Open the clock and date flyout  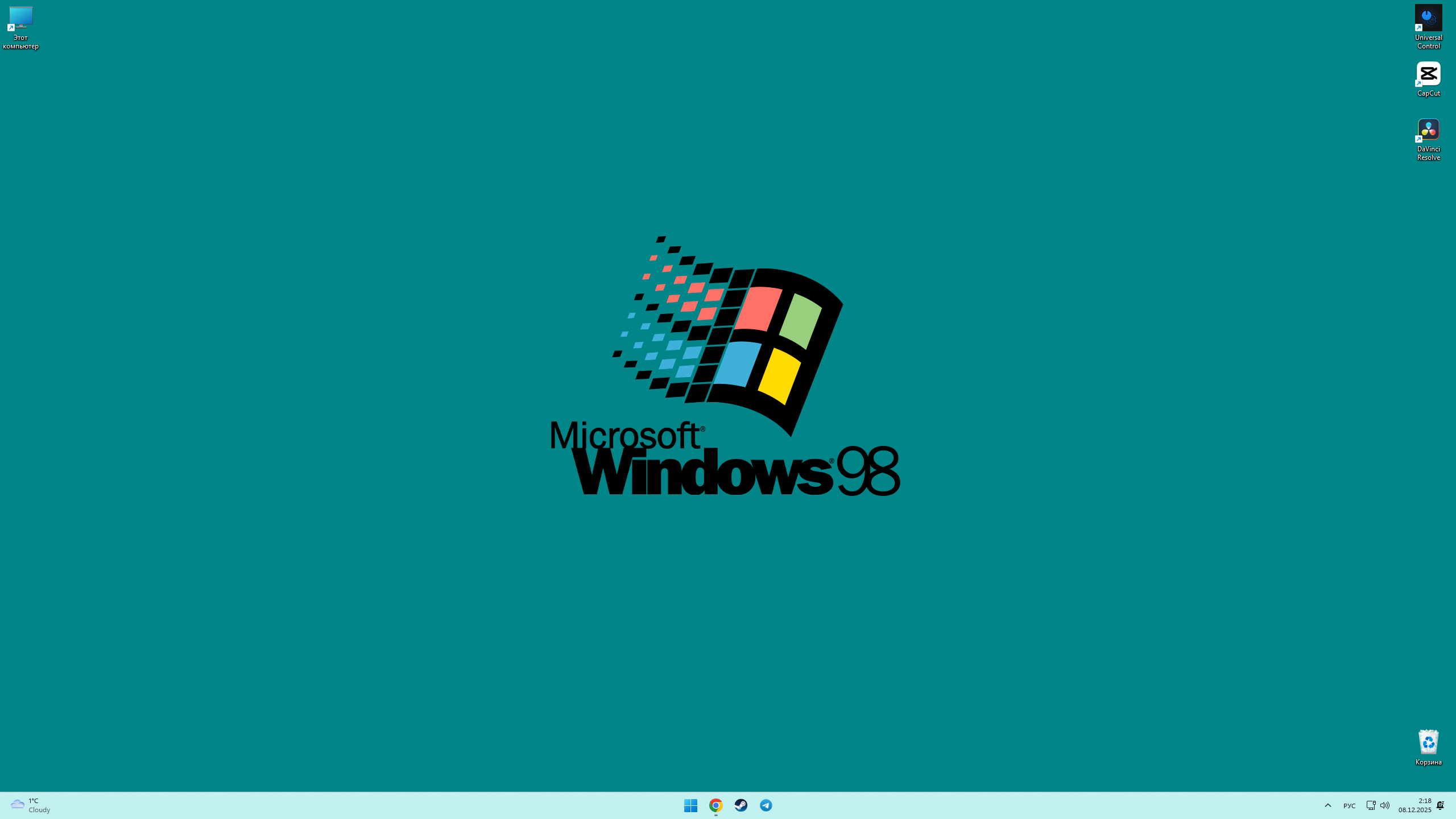(1415, 805)
